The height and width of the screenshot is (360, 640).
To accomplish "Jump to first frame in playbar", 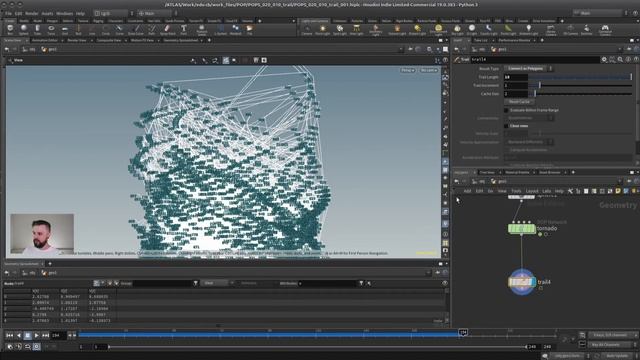I will 9,335.
